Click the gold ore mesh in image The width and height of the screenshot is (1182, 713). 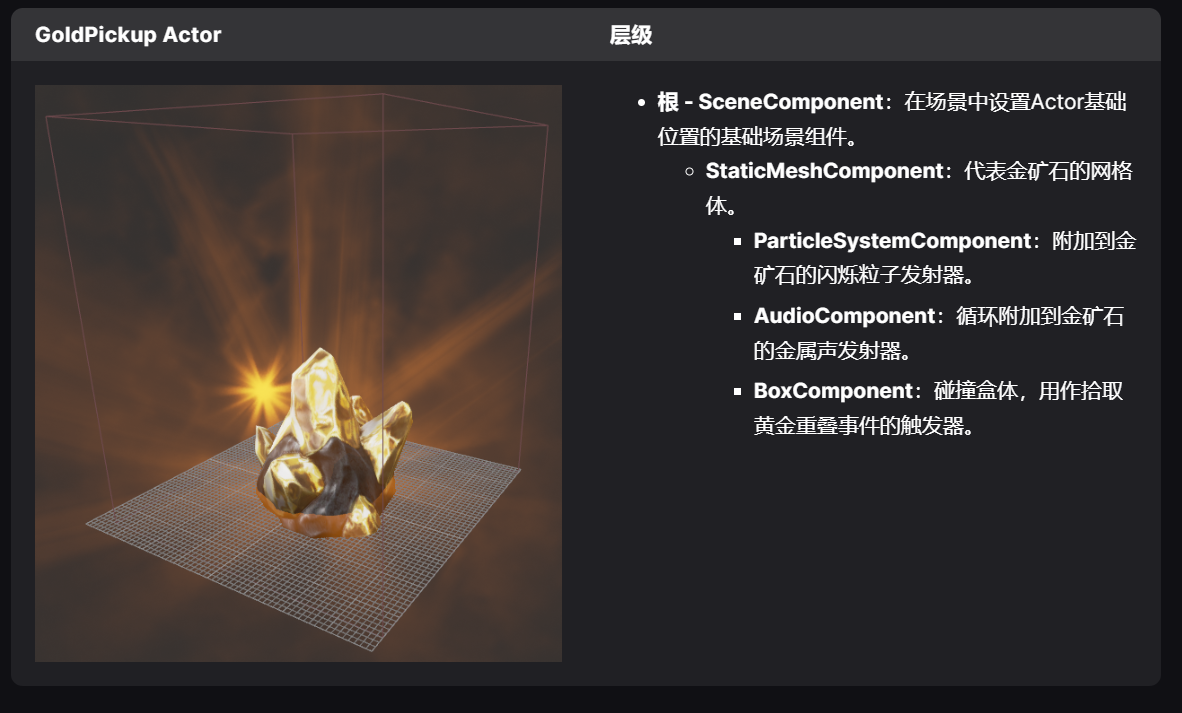click(x=332, y=445)
